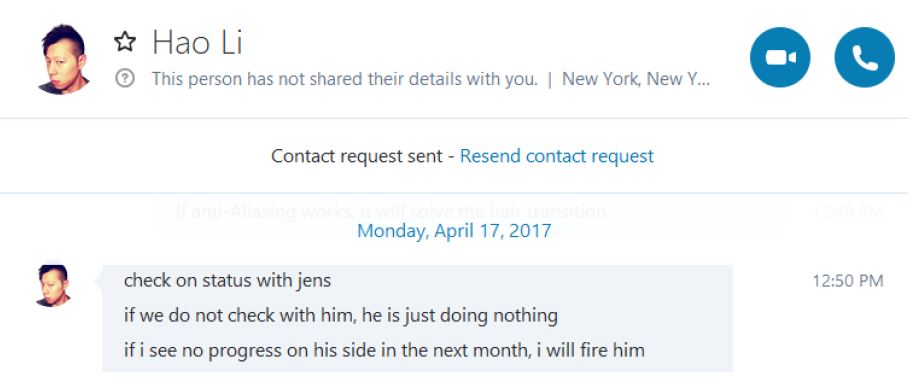Click the Hao Li contact name
The image size is (913, 382).
coord(197,43)
